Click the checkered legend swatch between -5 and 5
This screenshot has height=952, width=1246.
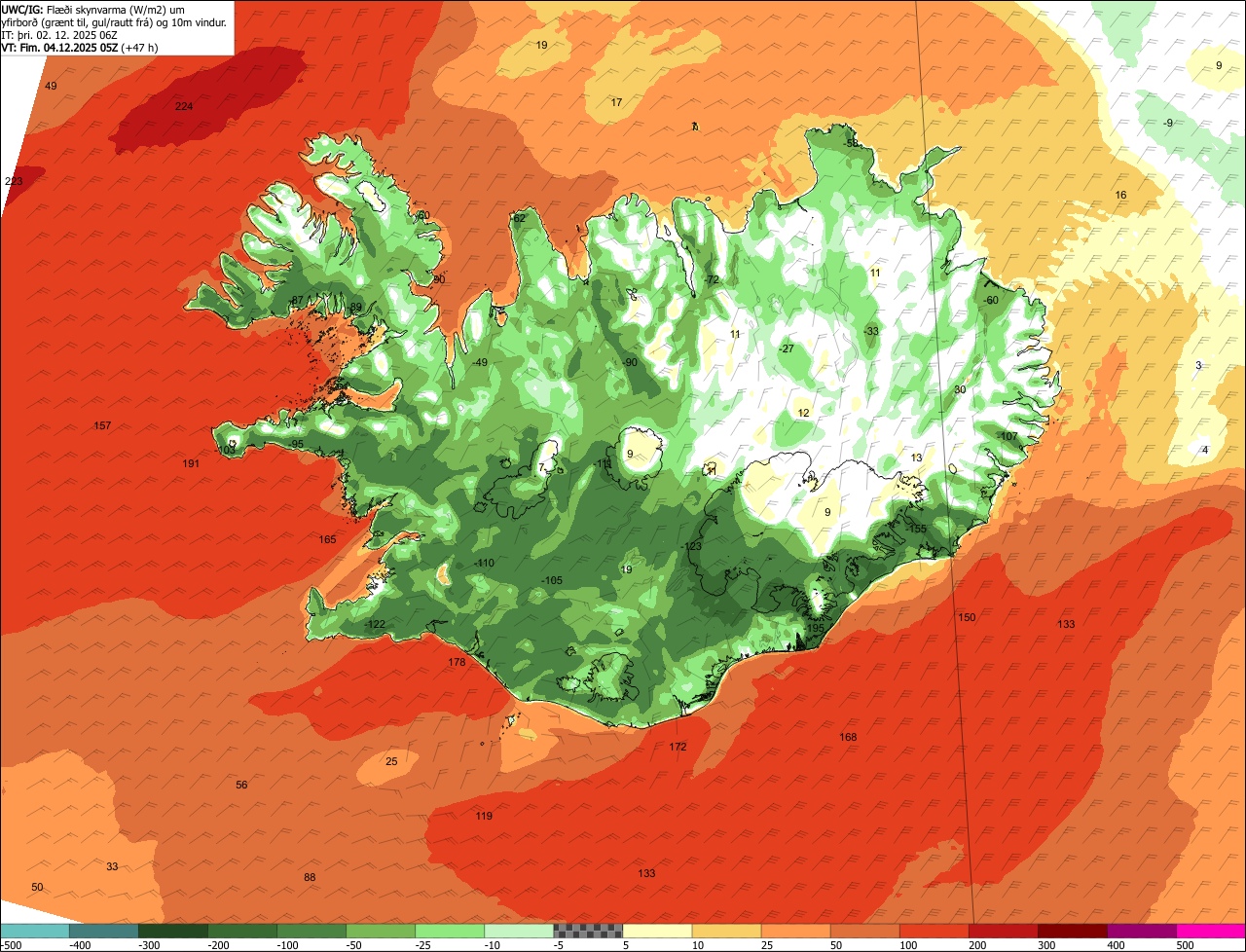[x=588, y=930]
